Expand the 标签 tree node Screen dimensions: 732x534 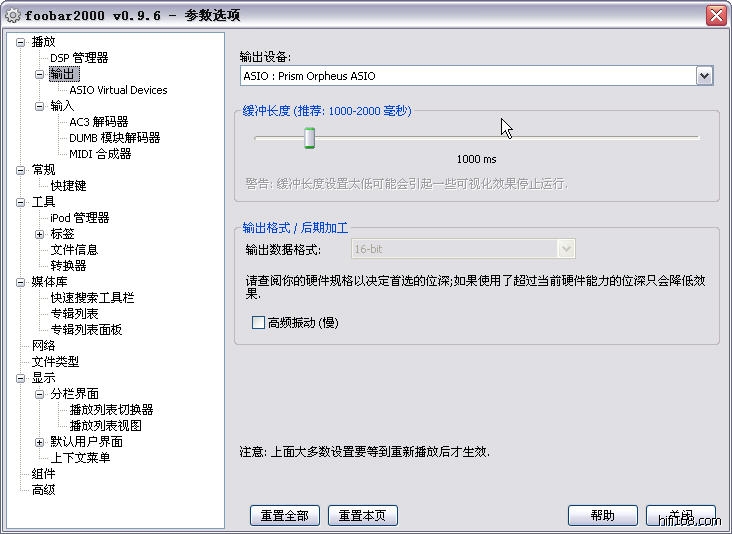coord(40,234)
